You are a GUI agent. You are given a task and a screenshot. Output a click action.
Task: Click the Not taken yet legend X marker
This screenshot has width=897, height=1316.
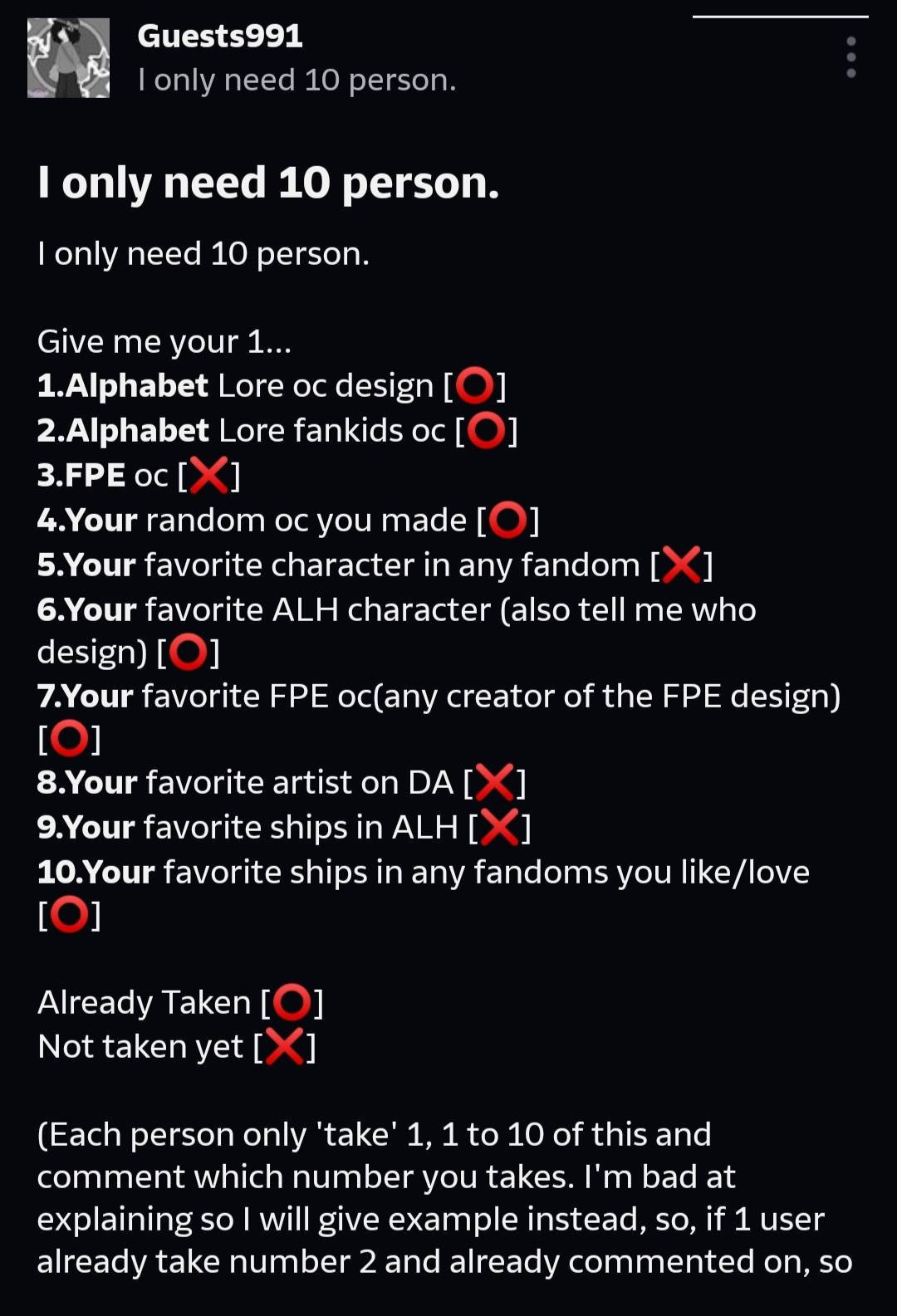[285, 1046]
